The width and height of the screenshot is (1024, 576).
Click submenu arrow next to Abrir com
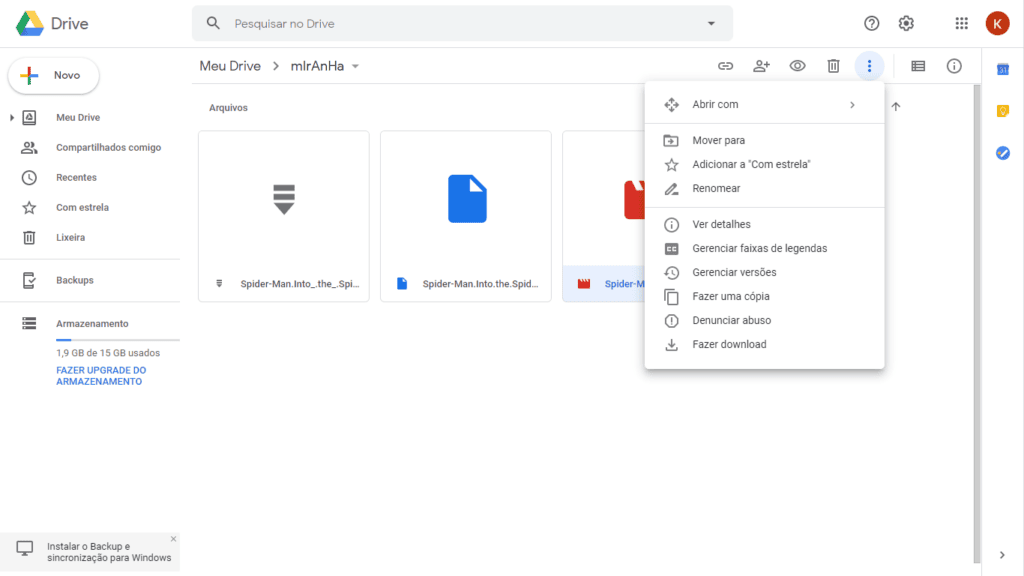tap(852, 104)
